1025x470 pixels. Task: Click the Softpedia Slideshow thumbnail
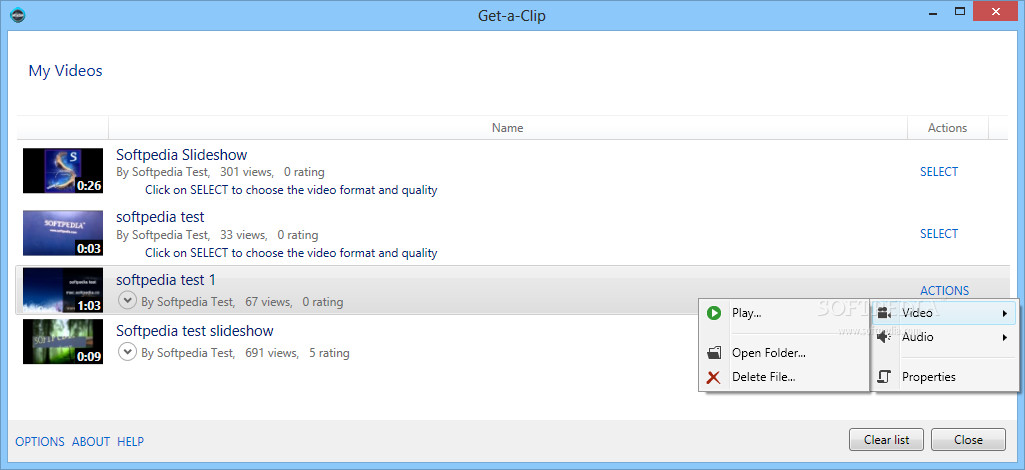(63, 171)
